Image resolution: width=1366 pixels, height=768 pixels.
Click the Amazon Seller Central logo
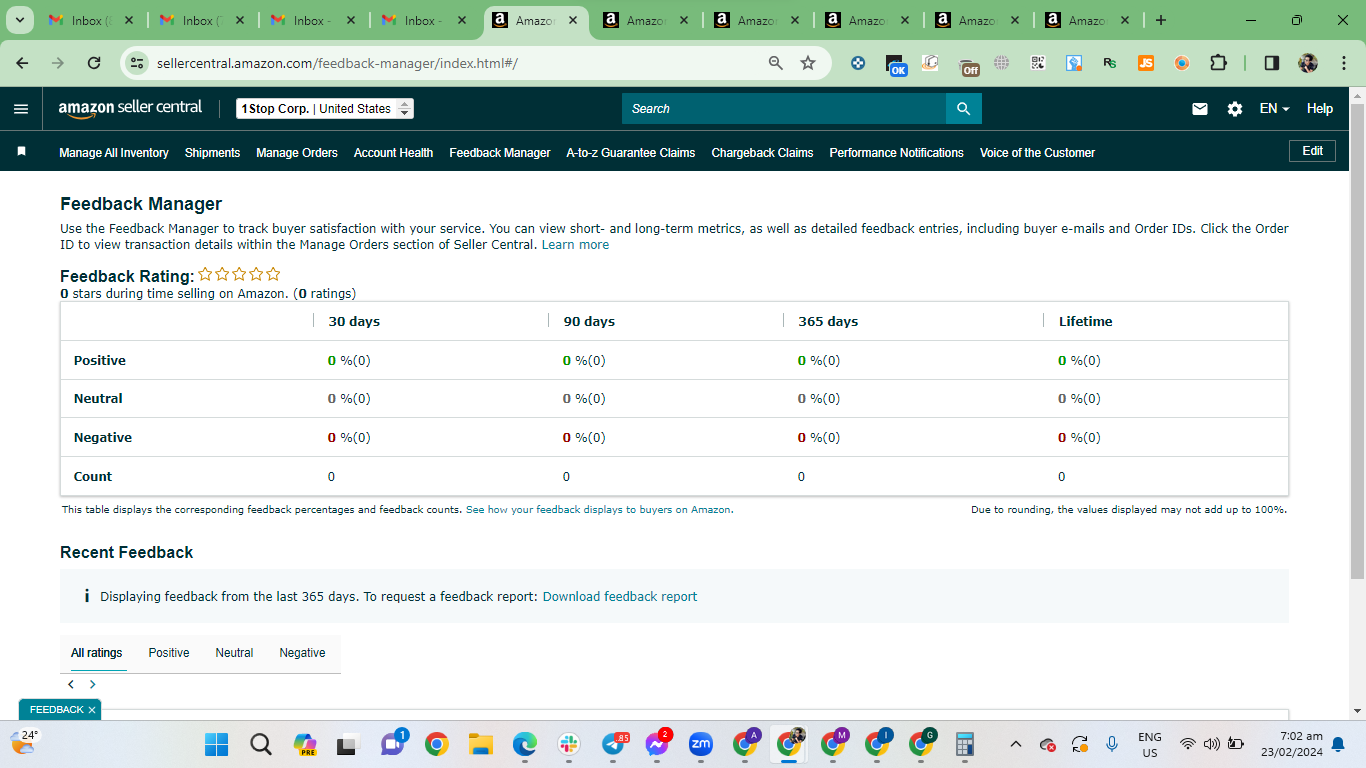(x=130, y=108)
